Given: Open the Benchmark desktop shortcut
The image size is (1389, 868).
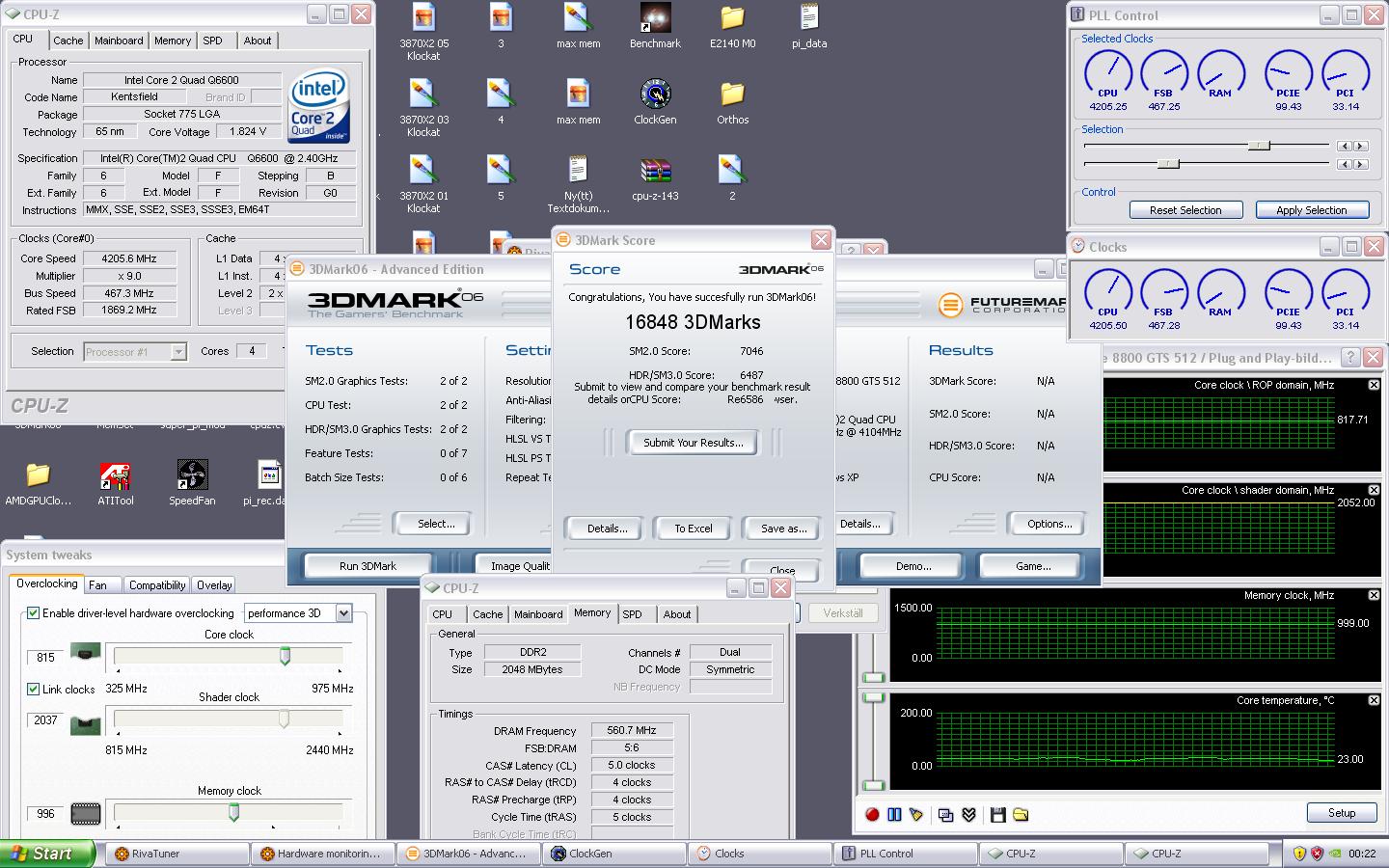Looking at the screenshot, I should click(x=655, y=25).
